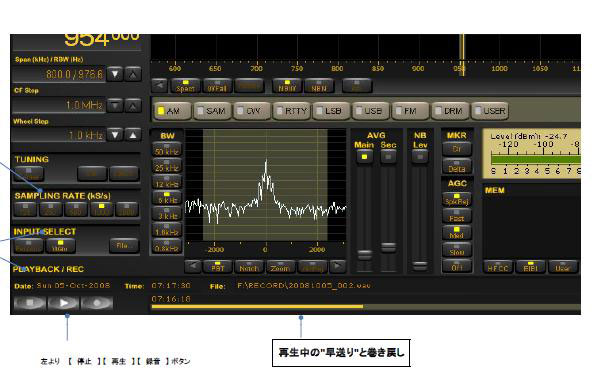Click the NB Lev slider handle

[x=420, y=265]
